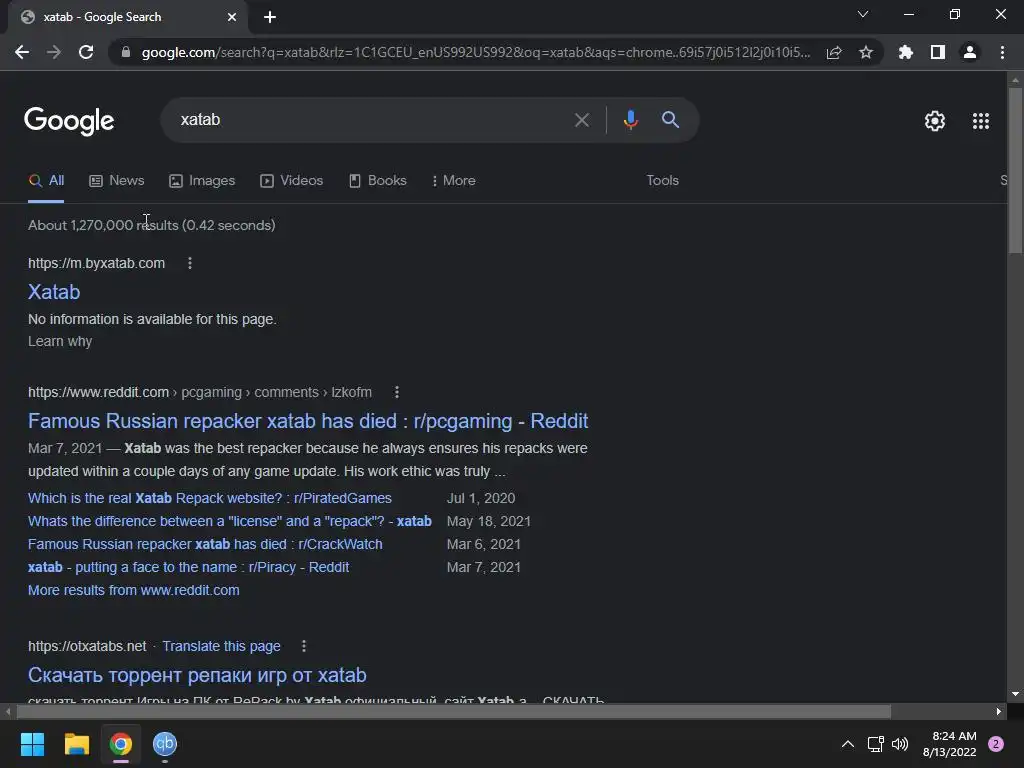This screenshot has width=1024, height=768.
Task: Click the Chrome taskbar icon
Action: pyautogui.click(x=120, y=744)
